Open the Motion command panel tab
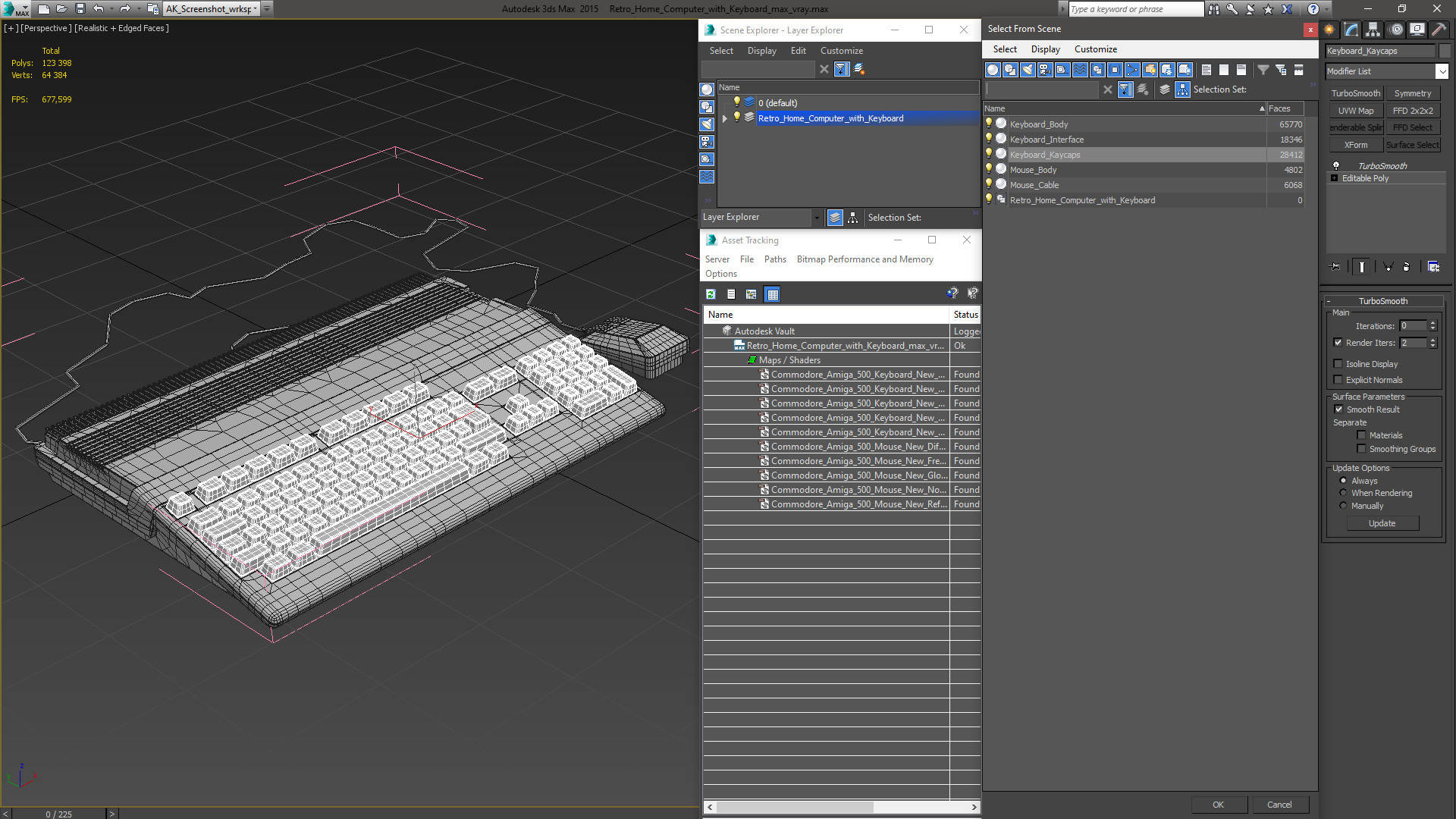The width and height of the screenshot is (1456, 819). tap(1396, 30)
